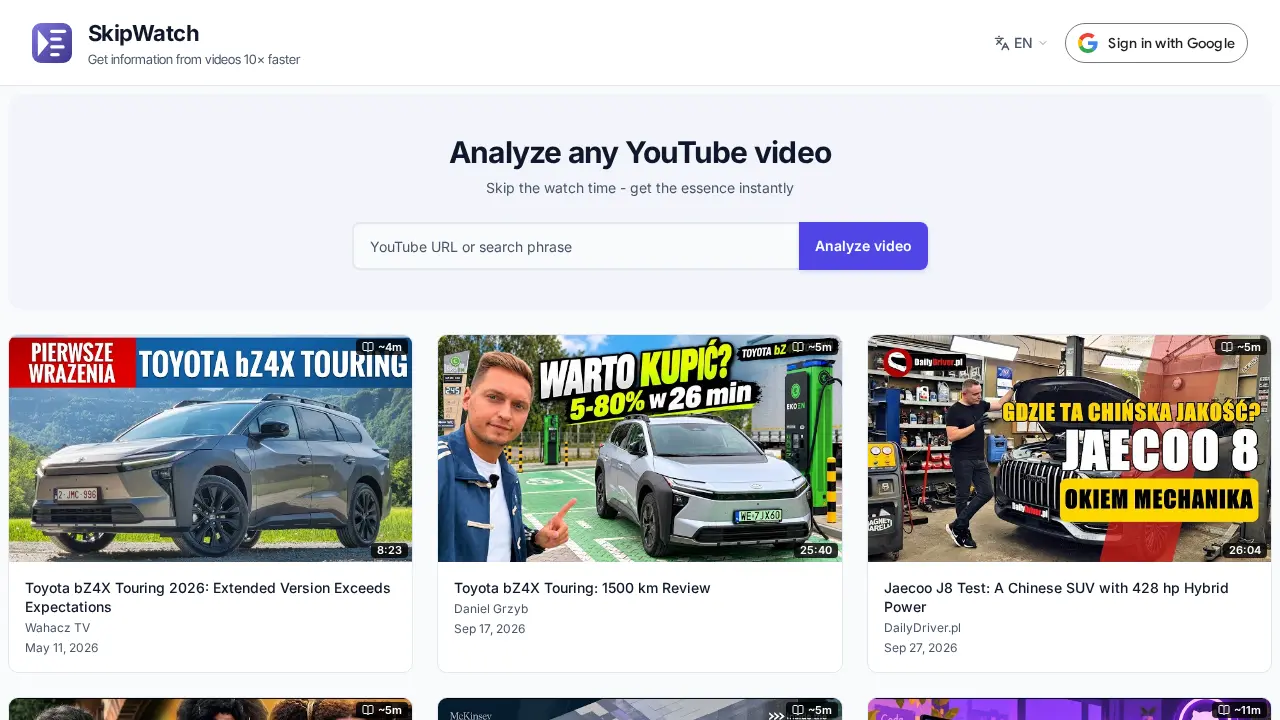This screenshot has height=720, width=1280.
Task: Click the Analyze any YouTube video heading
Action: [640, 152]
